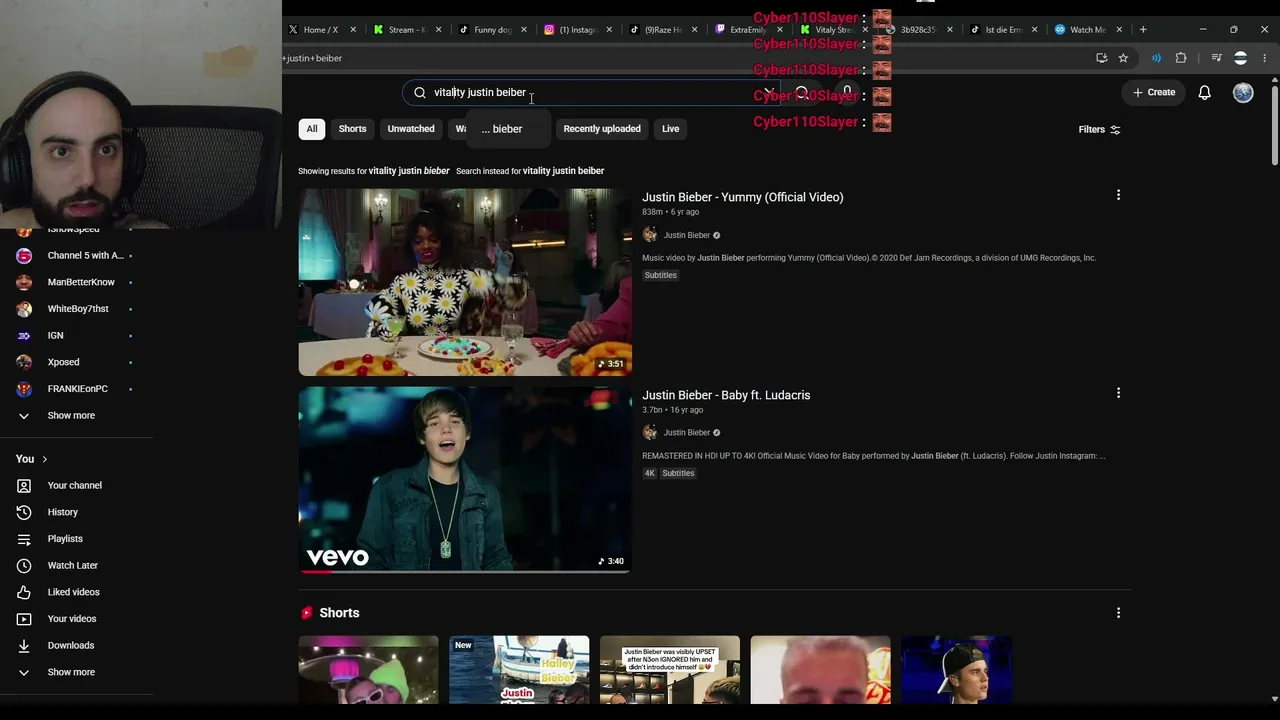Screen dimensions: 1280x720
Task: Bookmark this page with the star icon
Action: click(1123, 58)
